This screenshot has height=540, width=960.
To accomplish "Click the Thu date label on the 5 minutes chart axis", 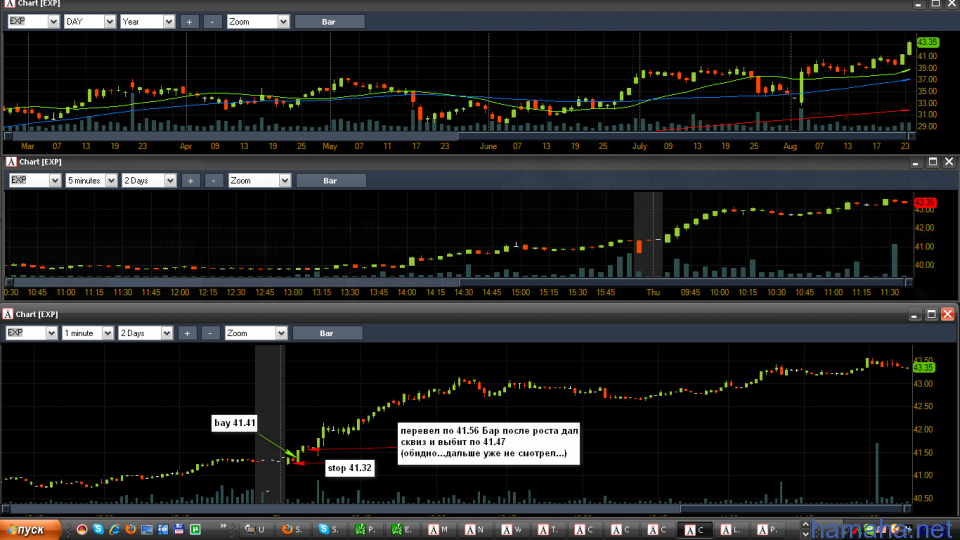I will tap(653, 293).
